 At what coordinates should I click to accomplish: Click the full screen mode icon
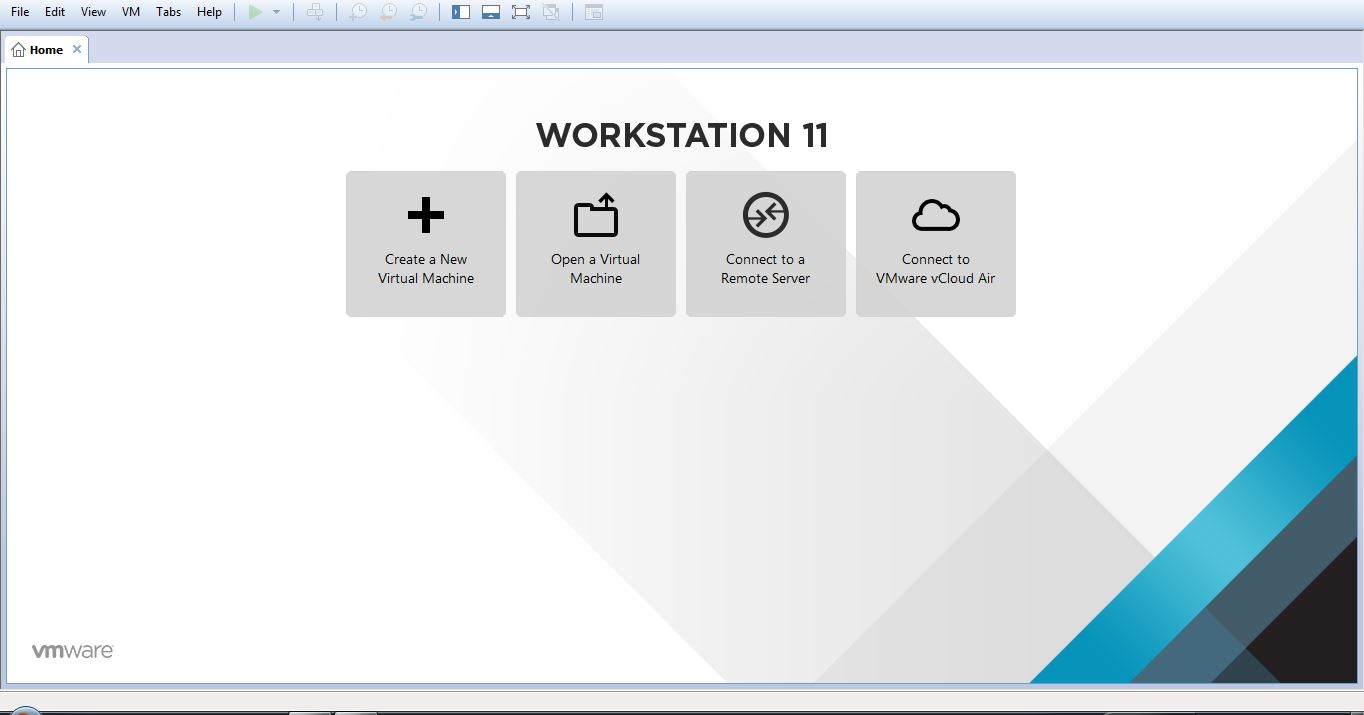(x=521, y=12)
